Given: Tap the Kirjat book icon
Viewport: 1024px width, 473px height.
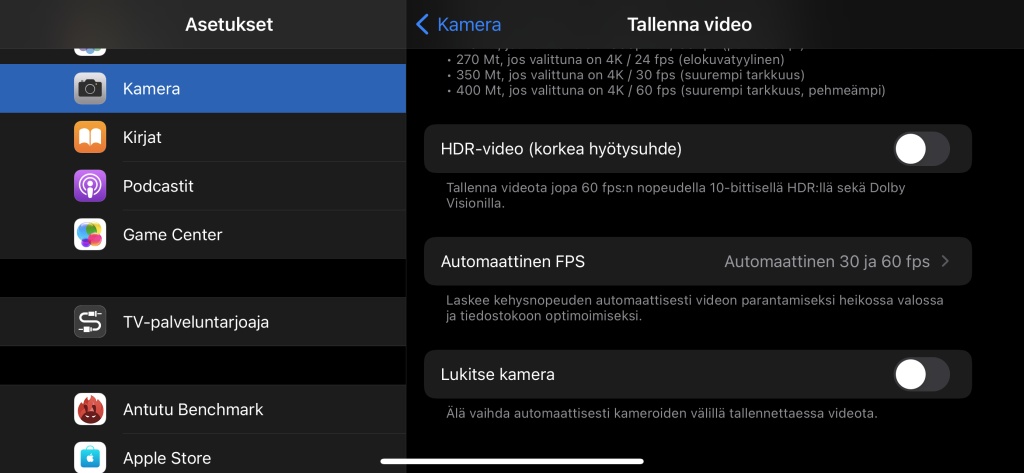Looking at the screenshot, I should (90, 137).
